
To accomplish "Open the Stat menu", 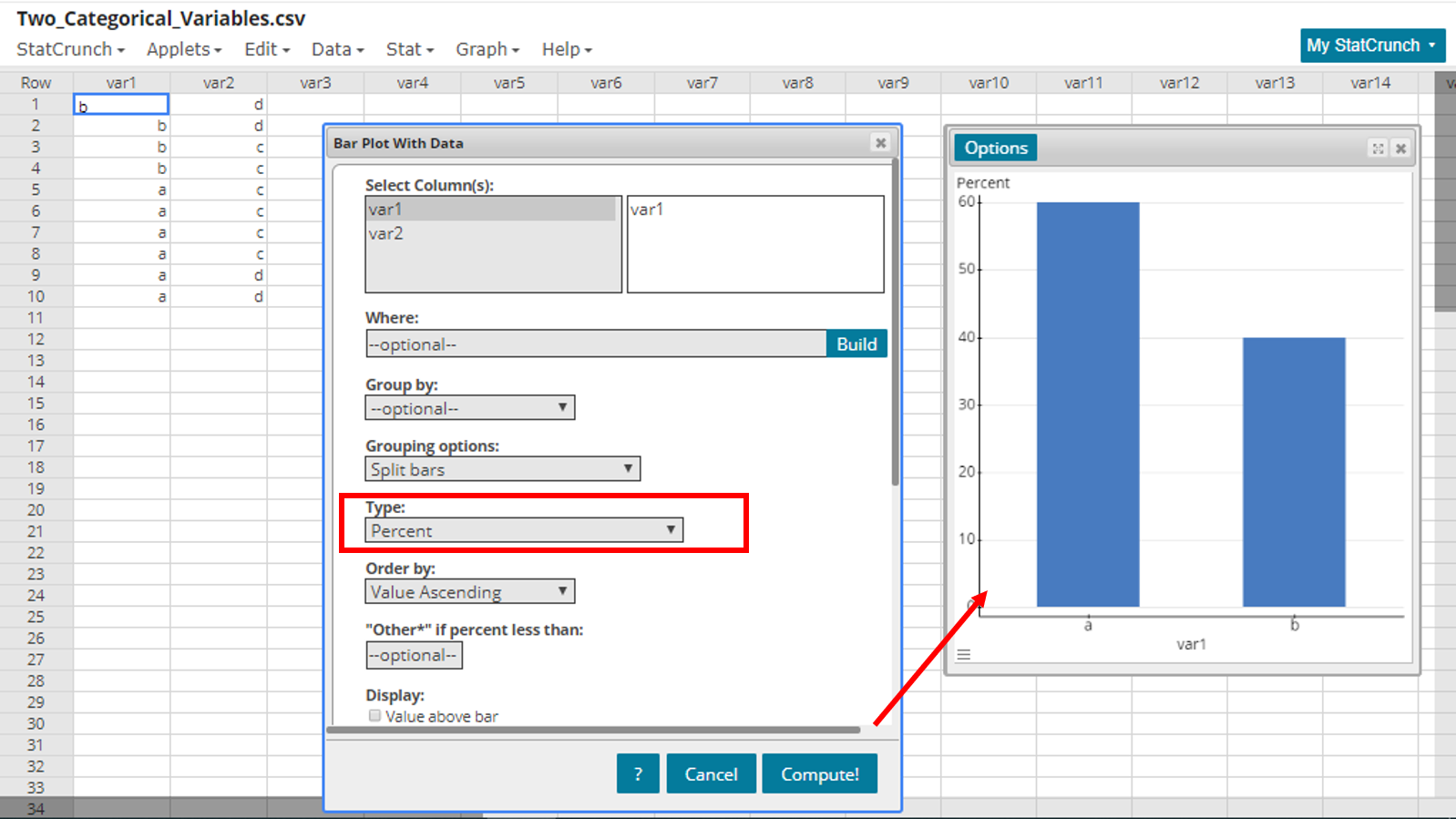I will (409, 49).
